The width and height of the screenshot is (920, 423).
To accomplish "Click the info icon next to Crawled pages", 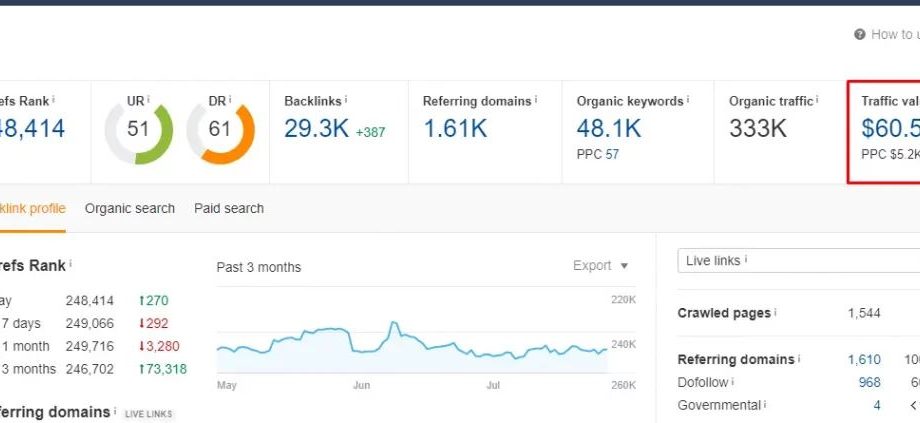I will point(776,313).
